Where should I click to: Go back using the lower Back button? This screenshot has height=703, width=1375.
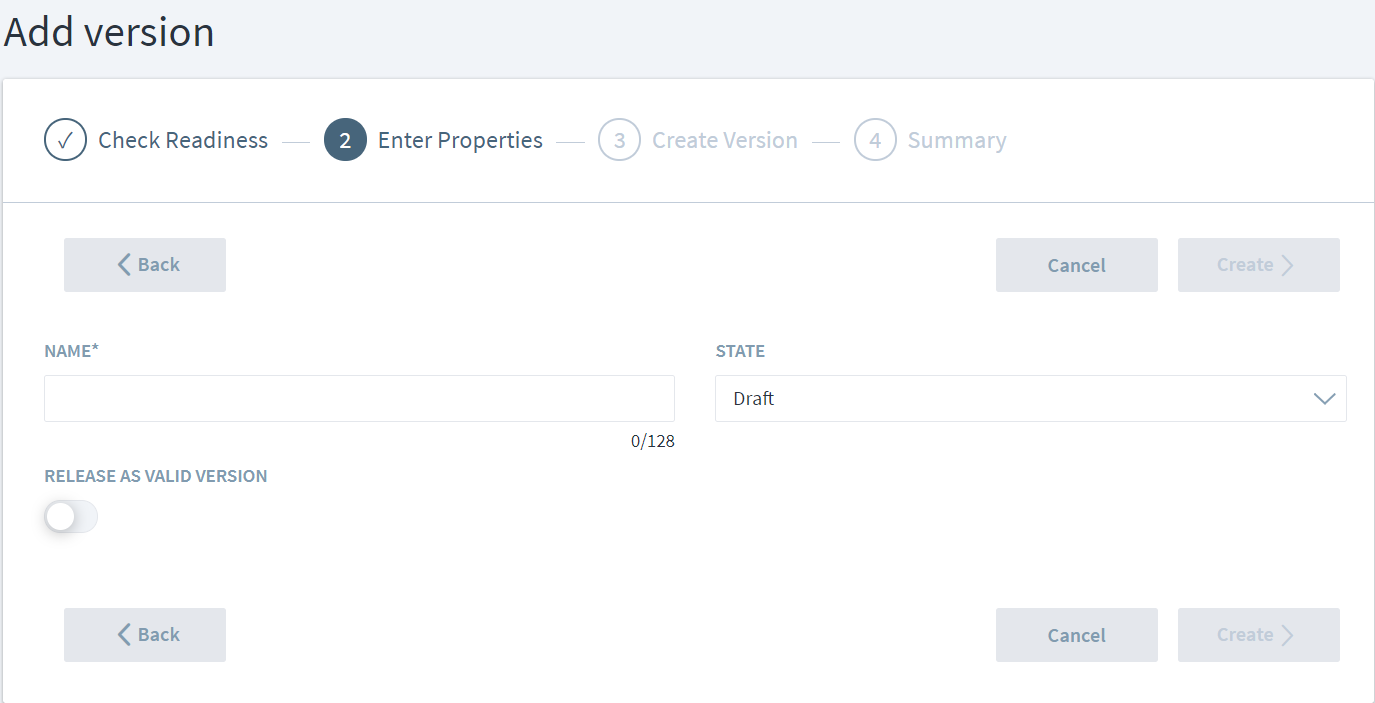[x=145, y=635]
